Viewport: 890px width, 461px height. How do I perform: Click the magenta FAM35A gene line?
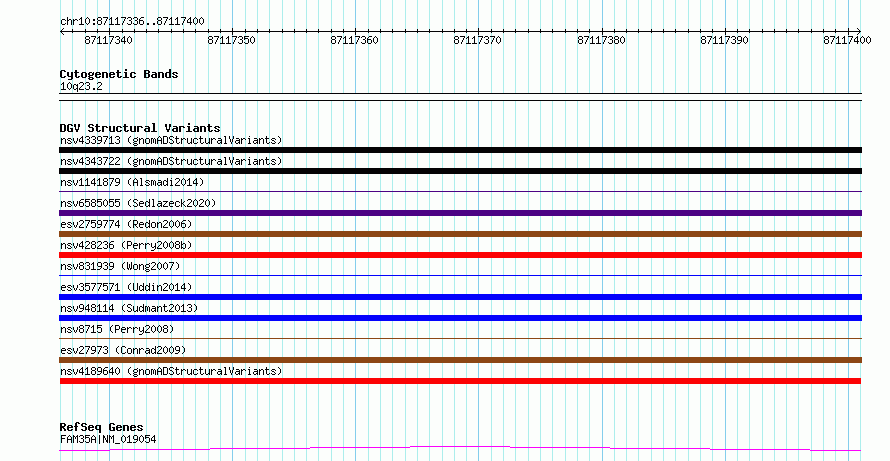click(460, 449)
